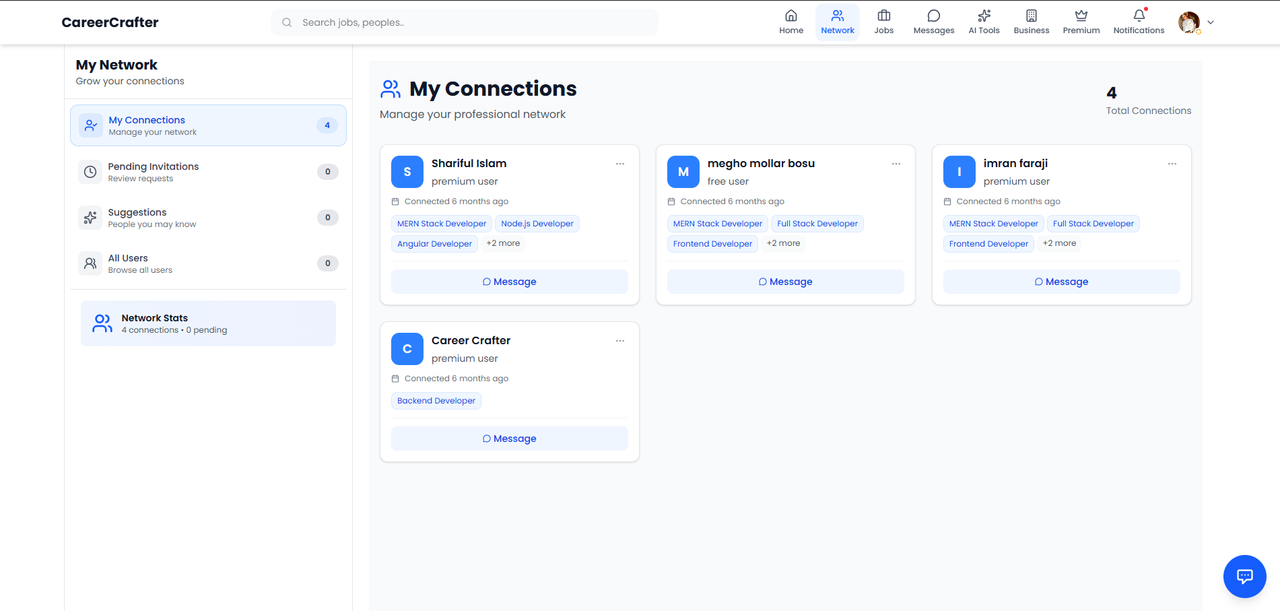Show '+2 more' skills on Shariful Islam card

[x=503, y=243]
